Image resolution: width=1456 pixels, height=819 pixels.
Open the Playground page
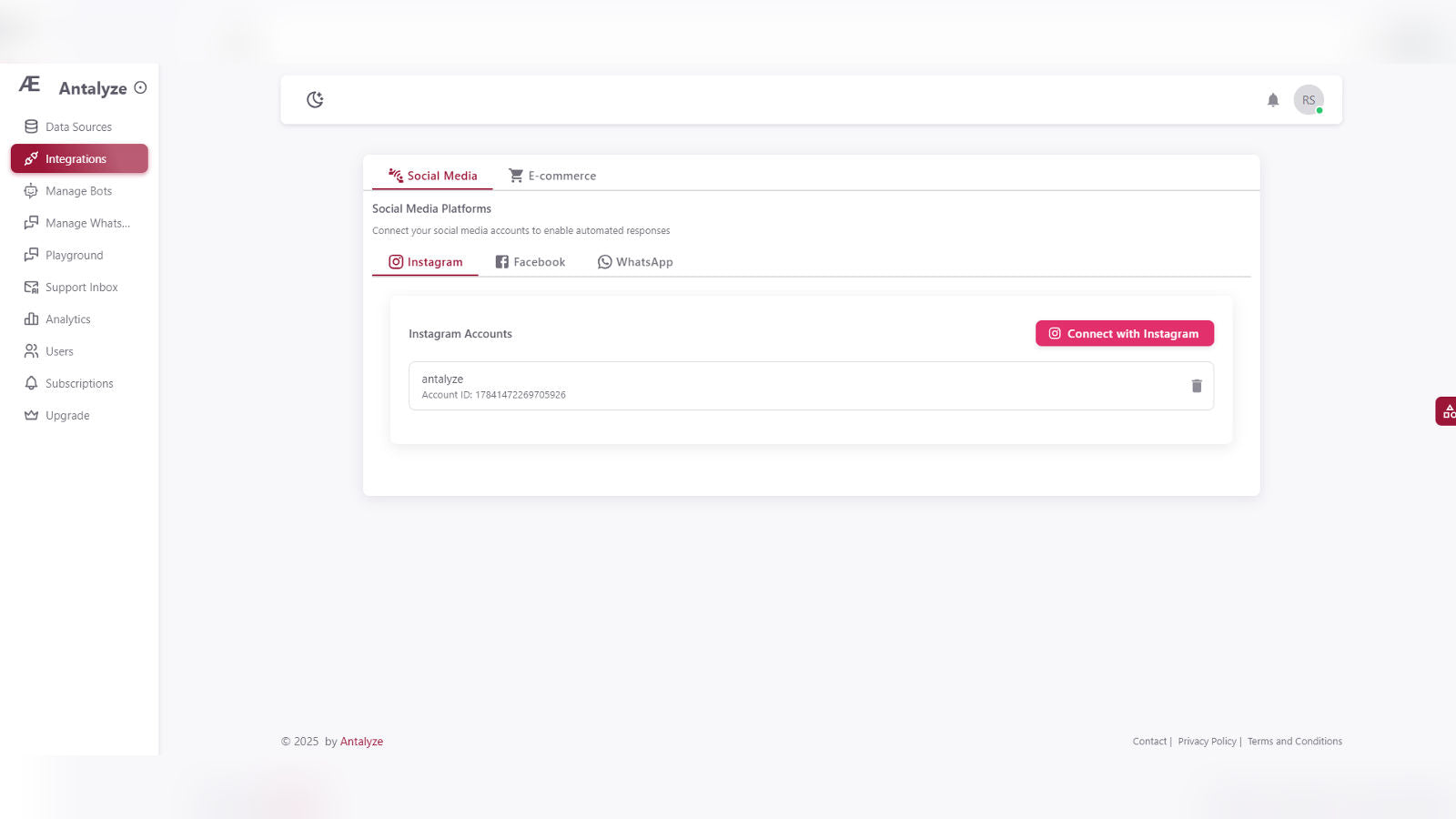79,256
